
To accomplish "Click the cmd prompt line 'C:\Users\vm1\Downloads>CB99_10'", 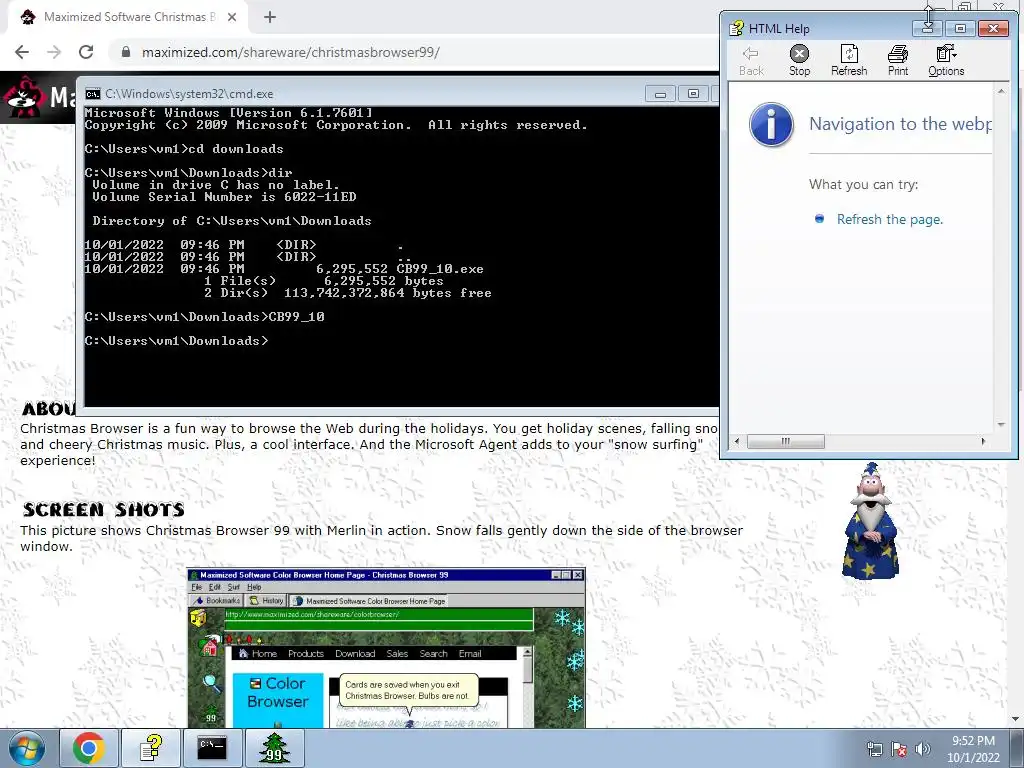I will pos(204,317).
